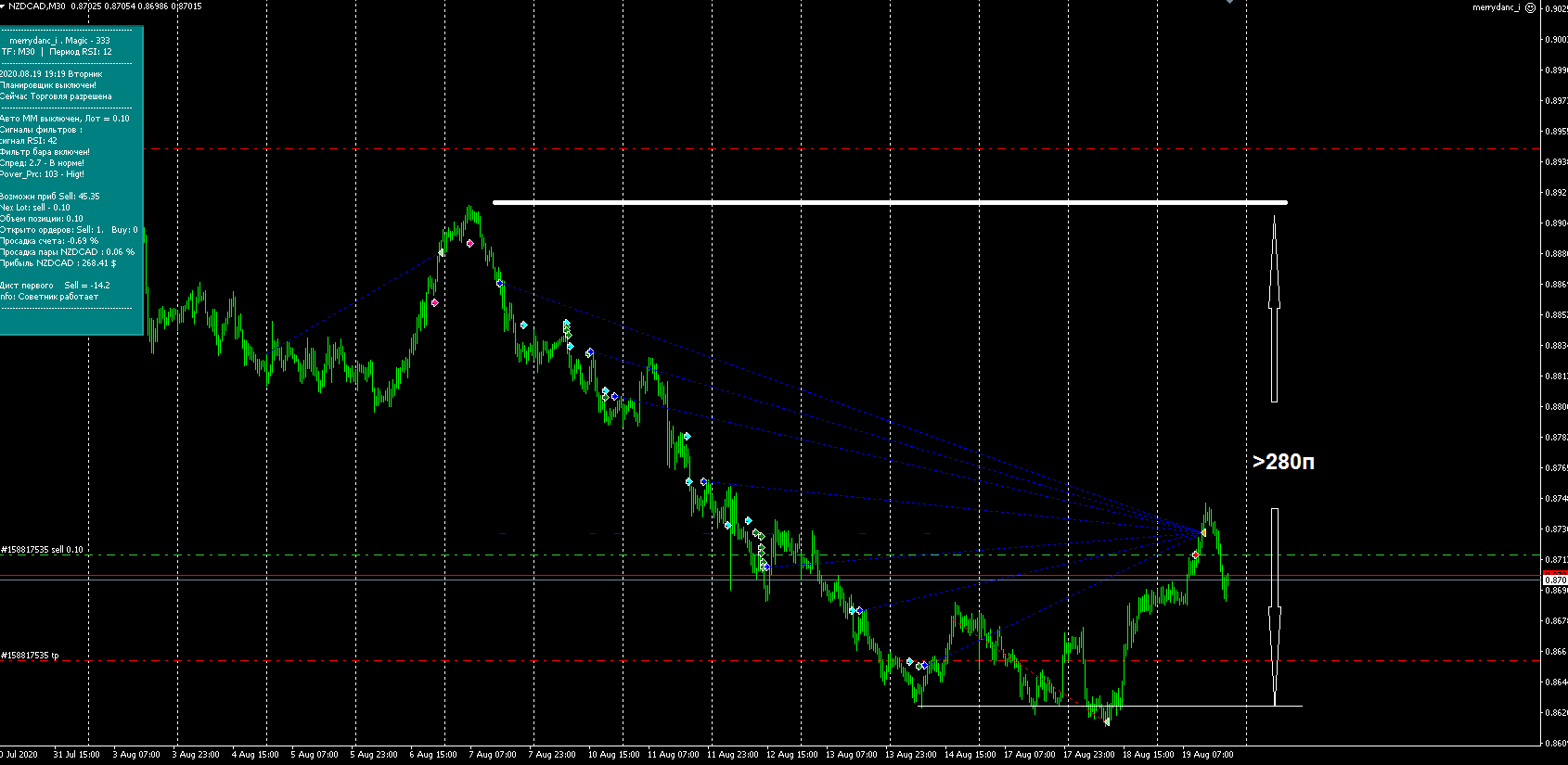
Task: Click the '31 Jul 15:00' time axis label
Action: (x=76, y=755)
